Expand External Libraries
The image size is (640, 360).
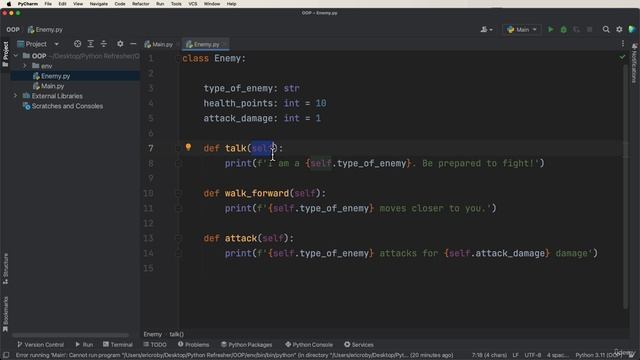click(16, 96)
